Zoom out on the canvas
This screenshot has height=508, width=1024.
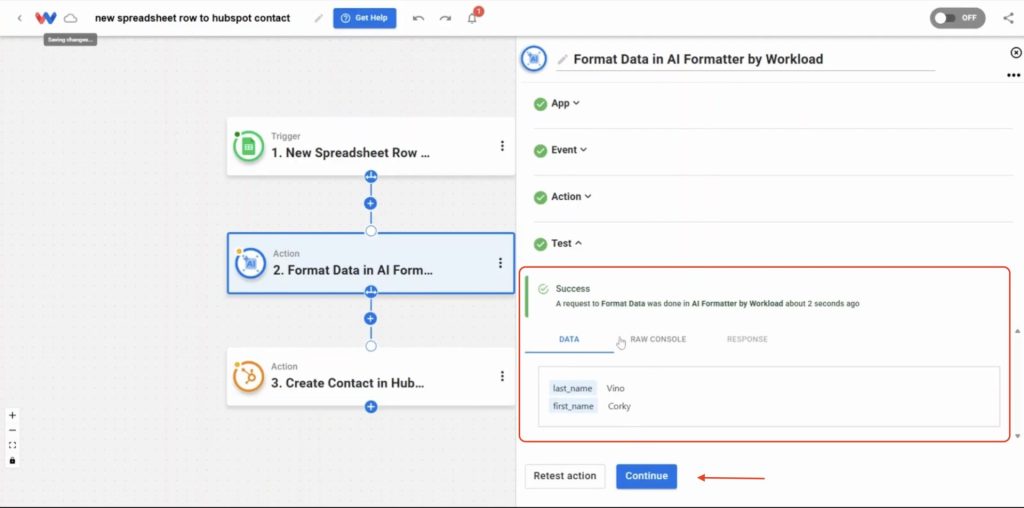(x=12, y=430)
